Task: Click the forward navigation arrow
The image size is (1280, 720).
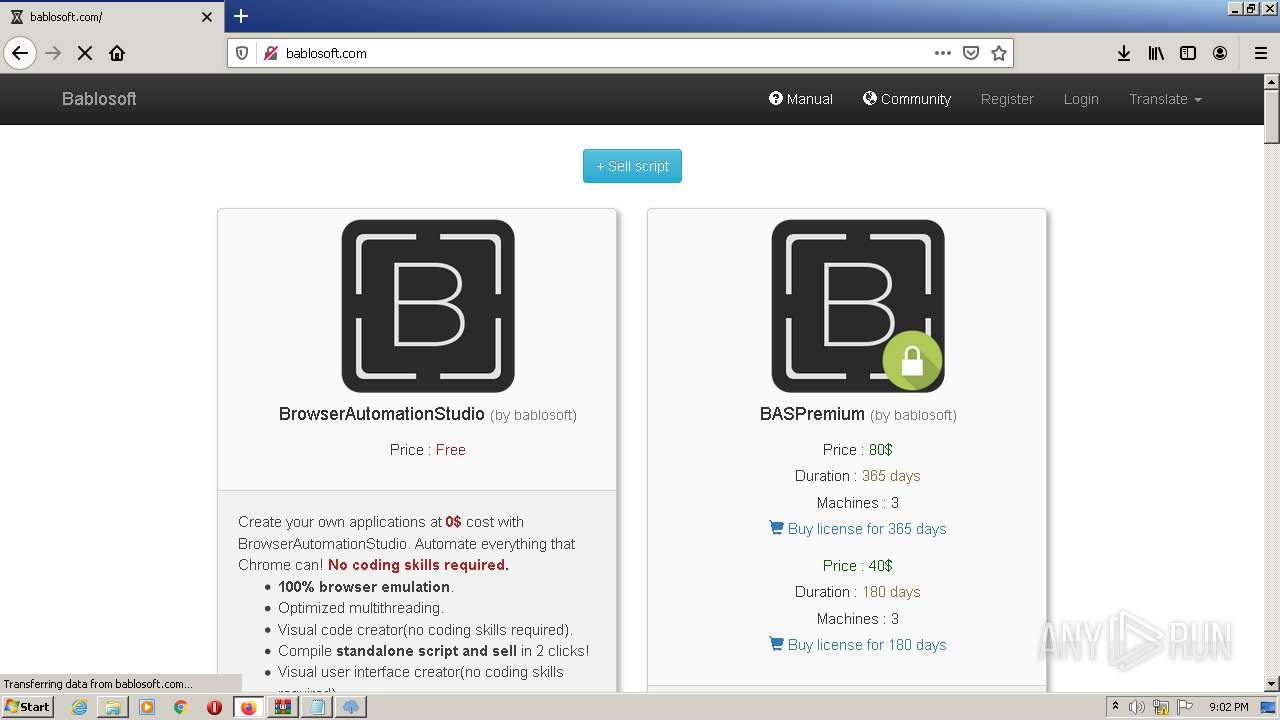Action: 53,53
